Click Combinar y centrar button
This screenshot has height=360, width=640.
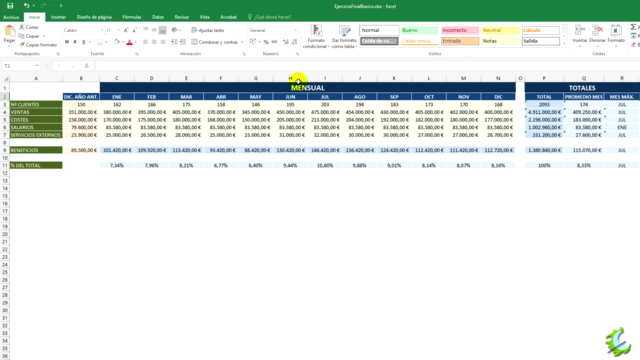pyautogui.click(x=215, y=42)
